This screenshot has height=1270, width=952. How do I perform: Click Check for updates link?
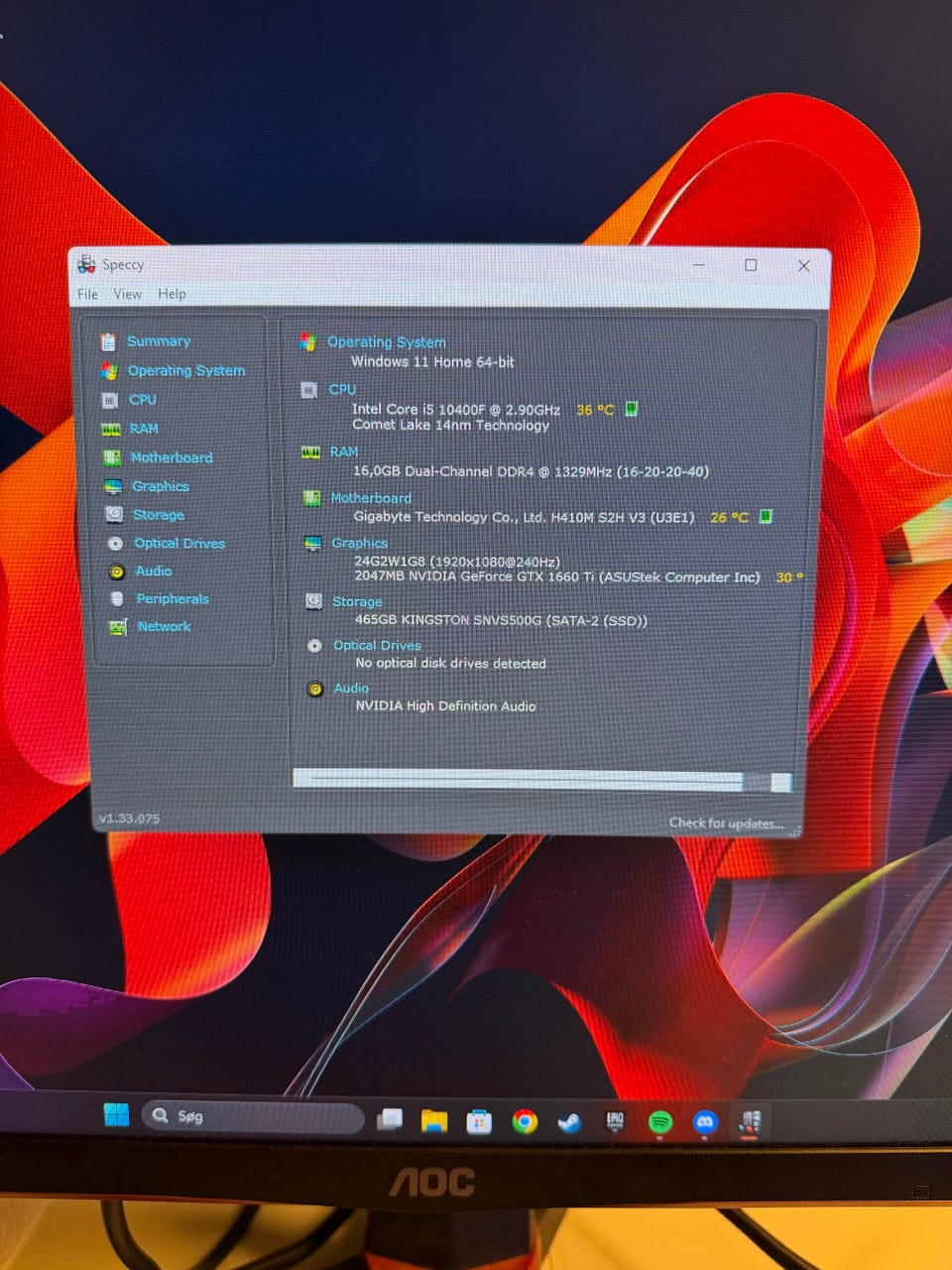726,824
